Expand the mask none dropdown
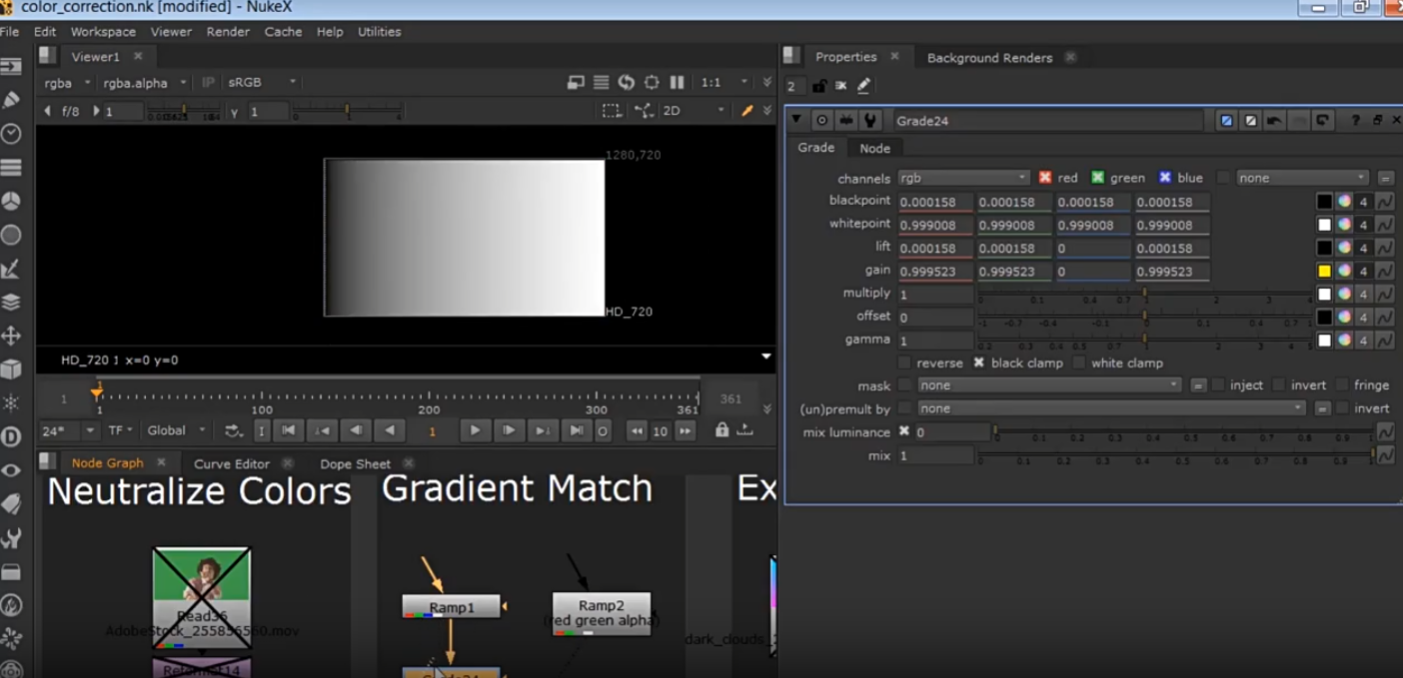The width and height of the screenshot is (1403, 678). [1048, 385]
